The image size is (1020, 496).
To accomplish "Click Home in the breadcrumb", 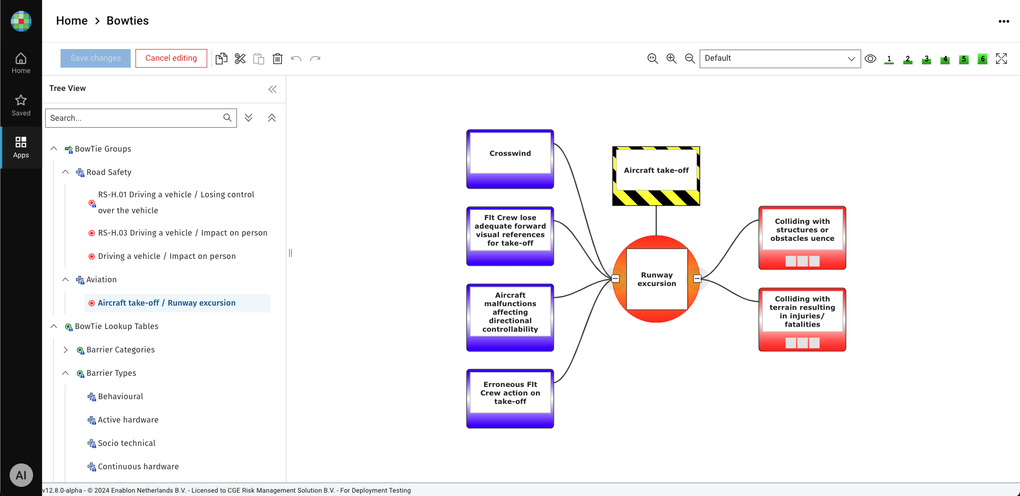I will 71,20.
